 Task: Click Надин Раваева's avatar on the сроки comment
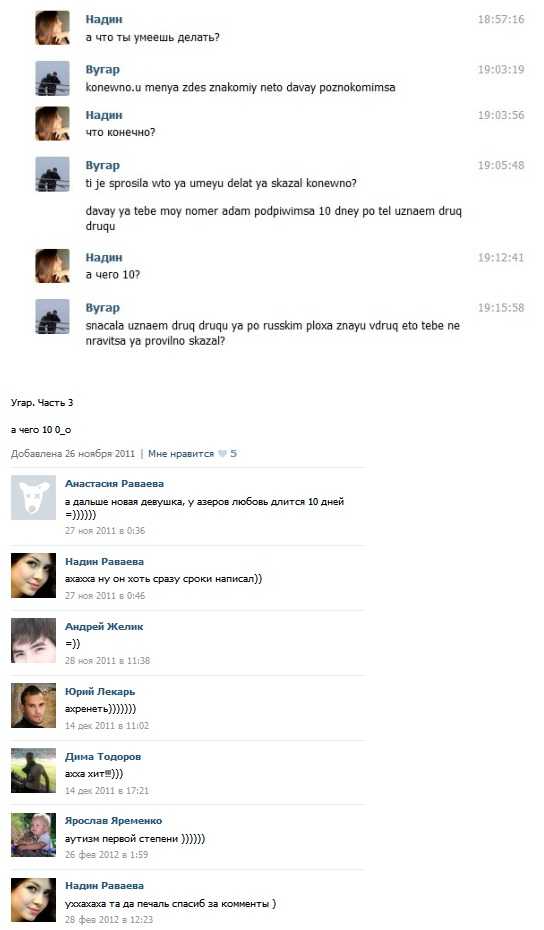tap(33, 575)
